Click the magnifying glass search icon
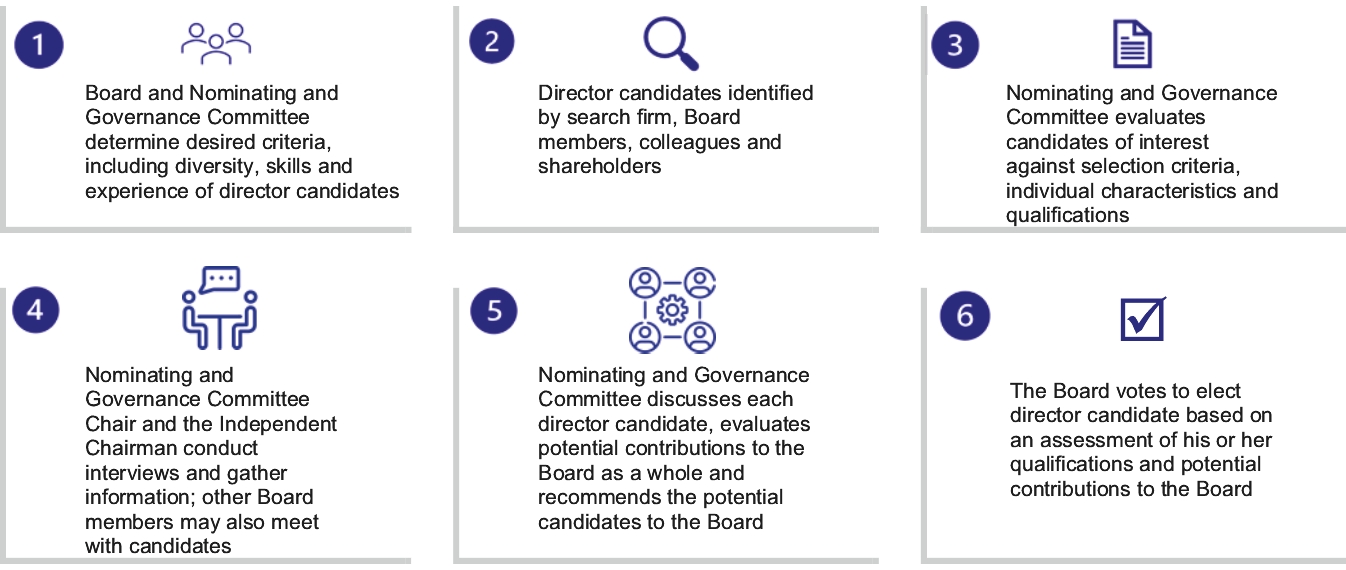The height and width of the screenshot is (570, 1346). click(670, 43)
